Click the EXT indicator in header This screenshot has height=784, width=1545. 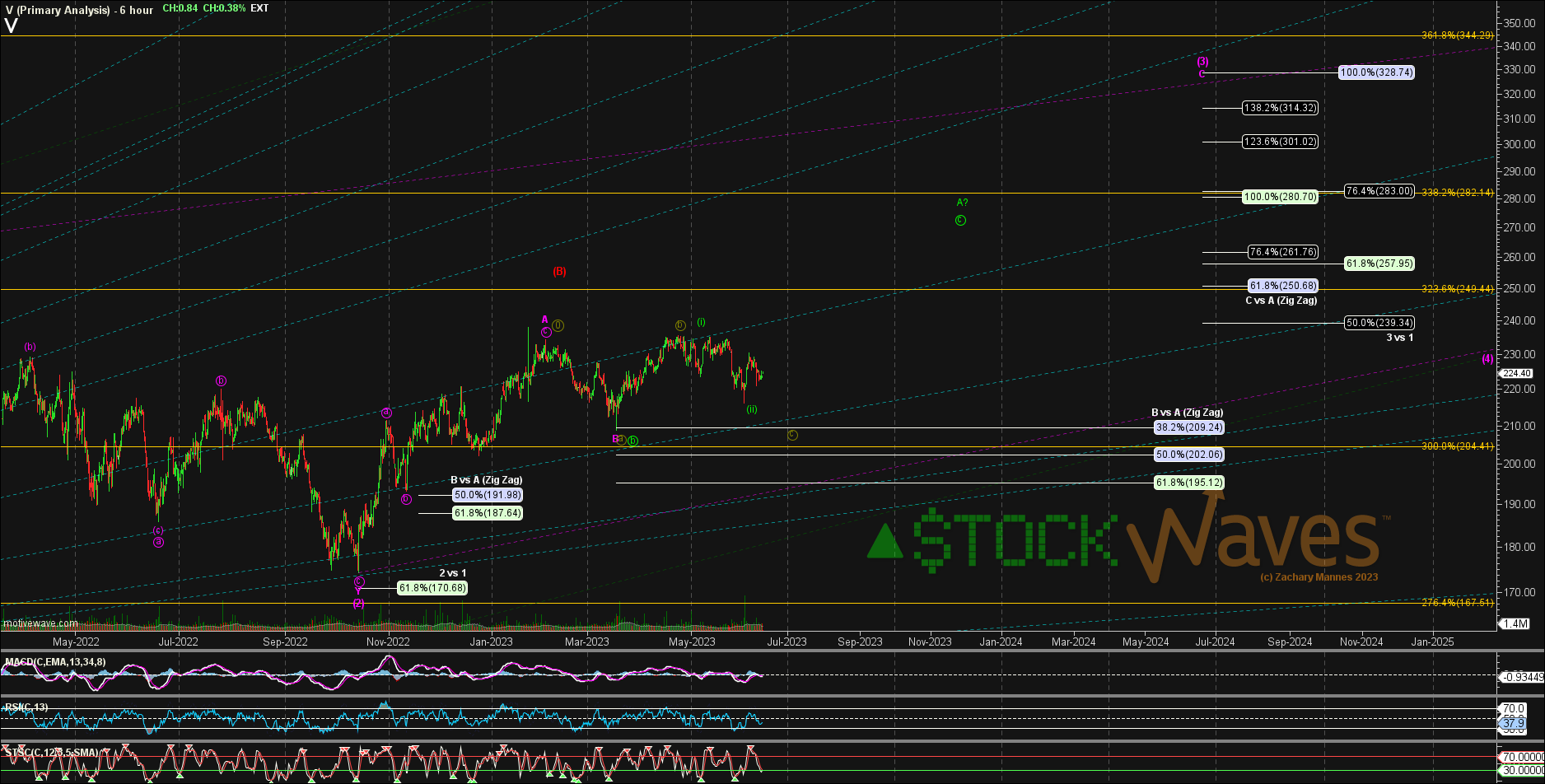(259, 8)
